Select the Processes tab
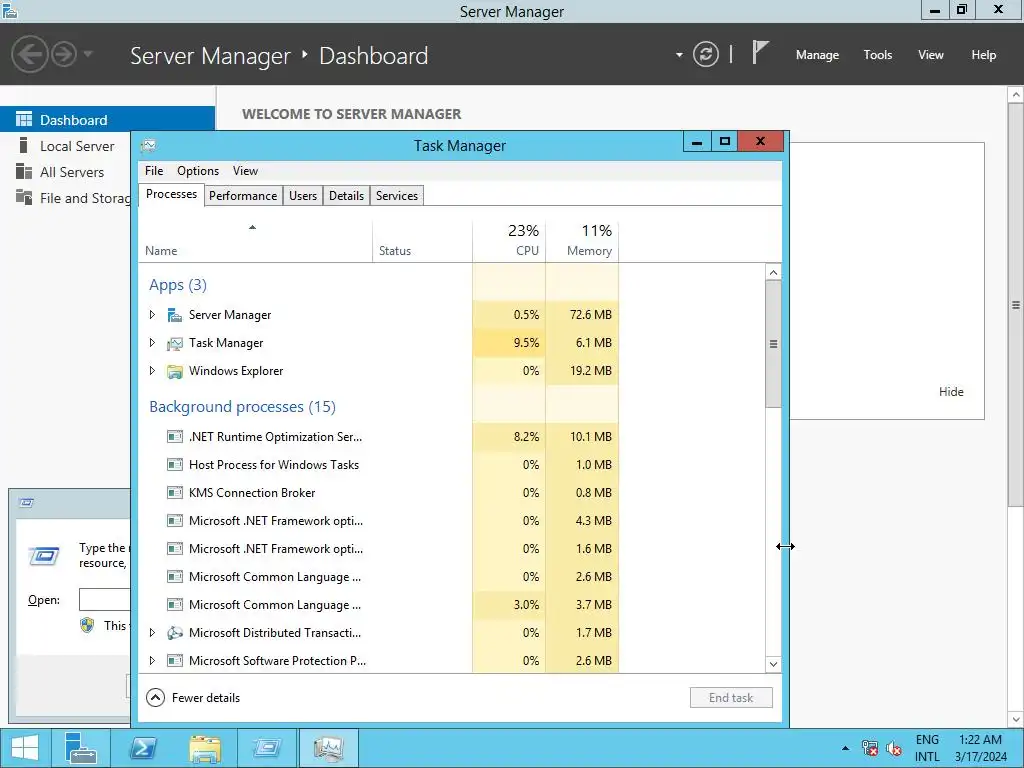Viewport: 1024px width, 768px height. [x=171, y=195]
